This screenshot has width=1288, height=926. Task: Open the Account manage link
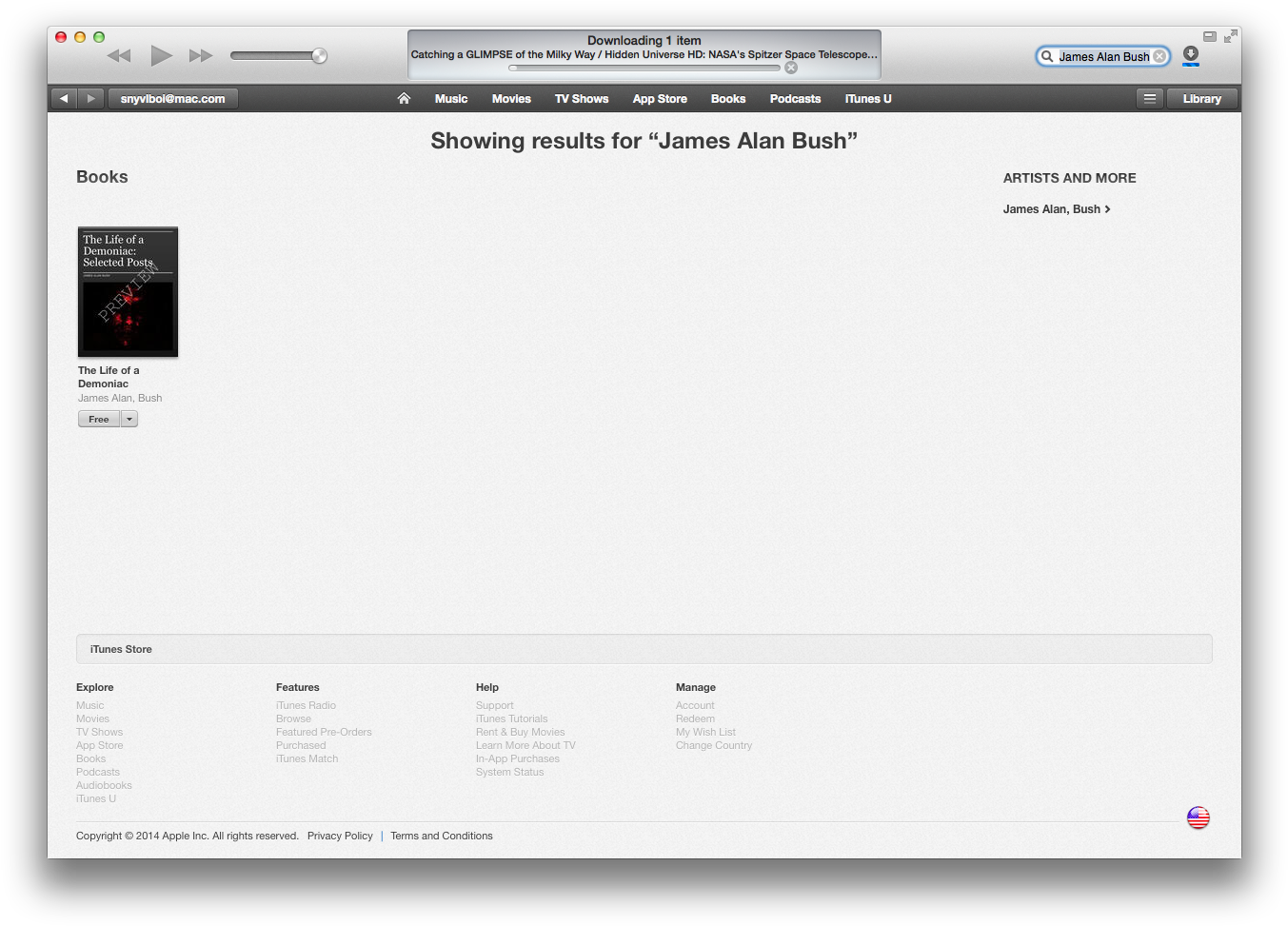[695, 705]
